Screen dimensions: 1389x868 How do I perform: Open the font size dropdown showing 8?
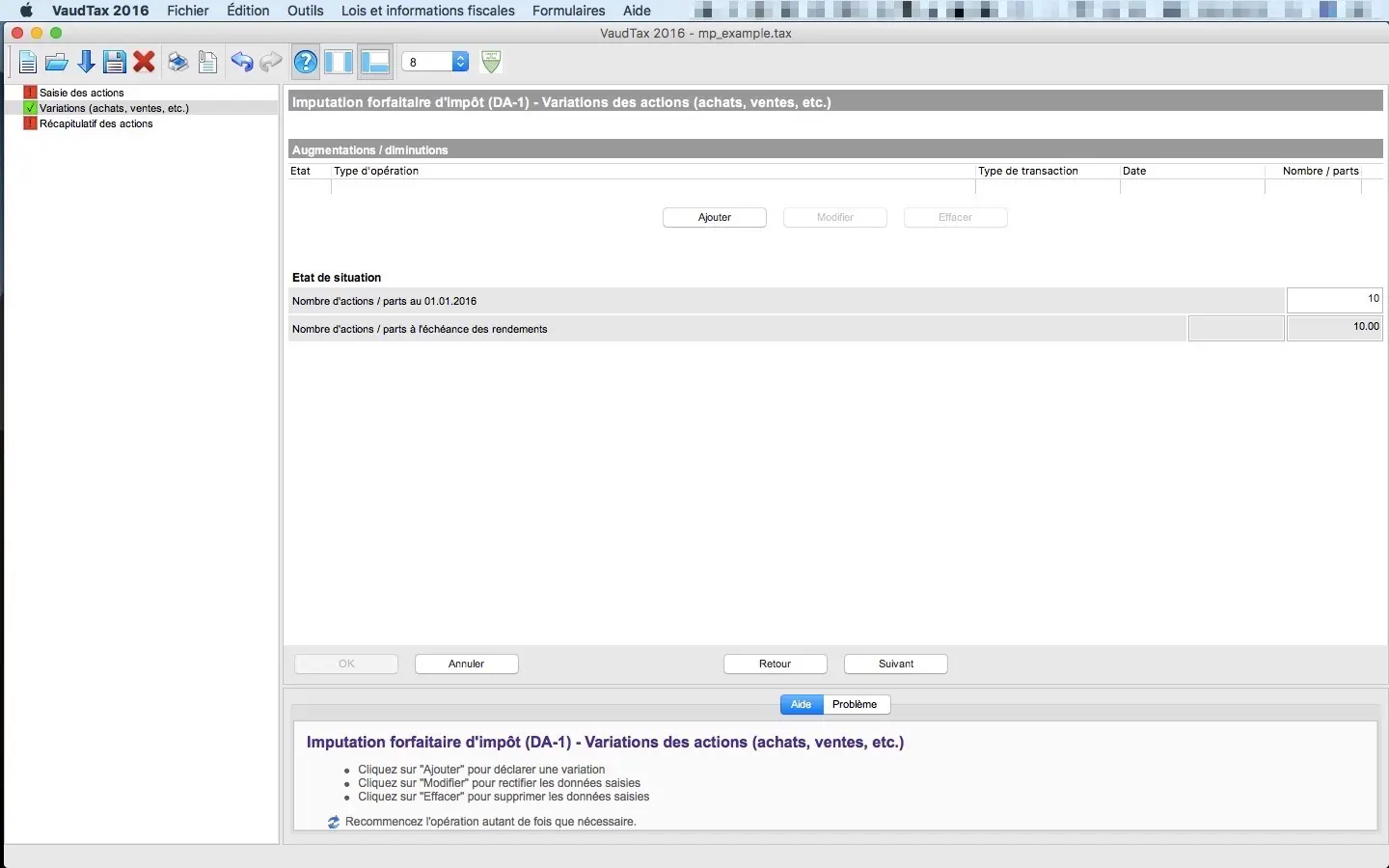[x=435, y=62]
